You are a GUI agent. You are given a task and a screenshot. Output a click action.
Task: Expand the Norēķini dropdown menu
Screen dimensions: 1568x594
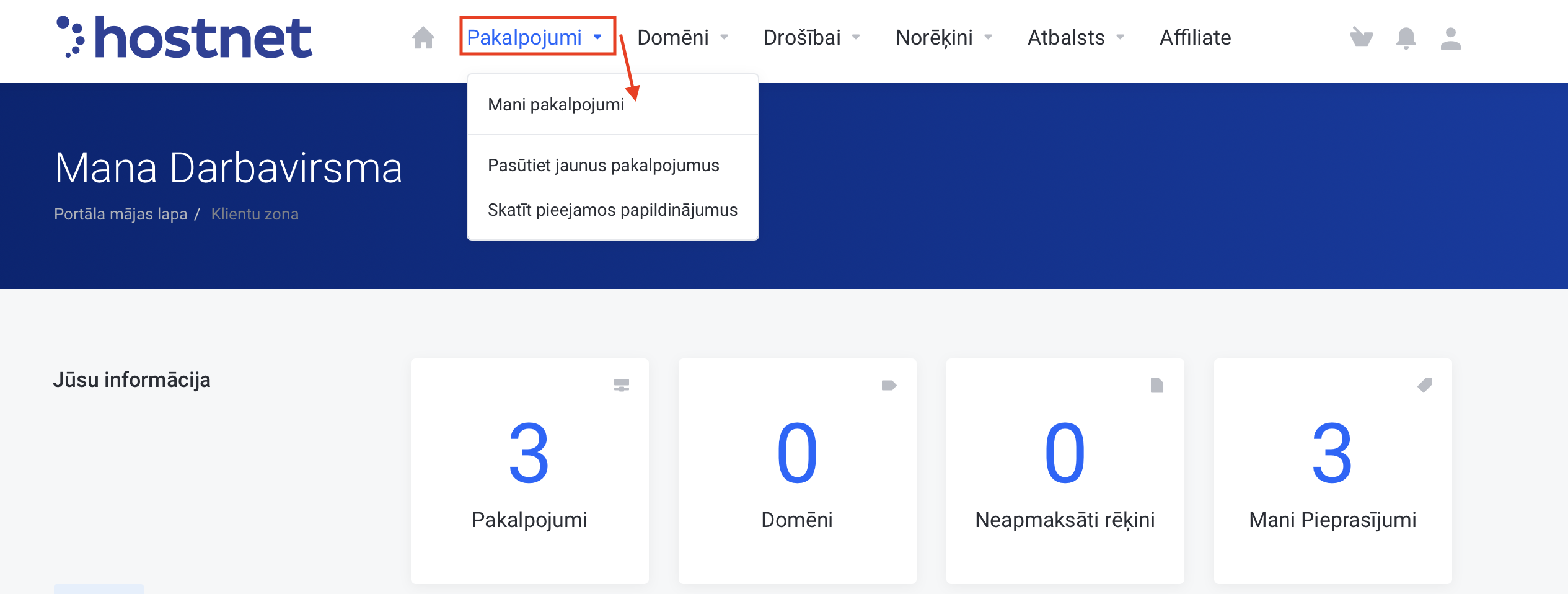[x=943, y=37]
